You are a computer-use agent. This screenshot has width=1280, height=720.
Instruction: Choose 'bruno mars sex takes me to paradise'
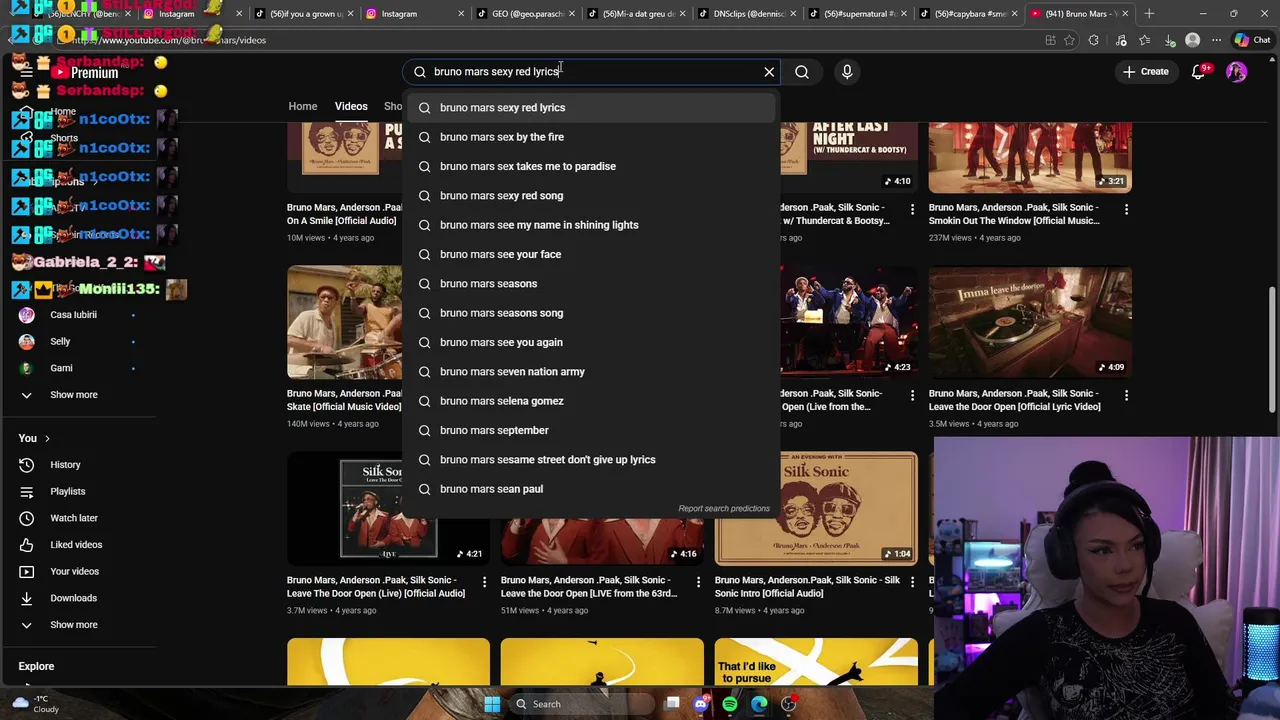[x=591, y=166]
